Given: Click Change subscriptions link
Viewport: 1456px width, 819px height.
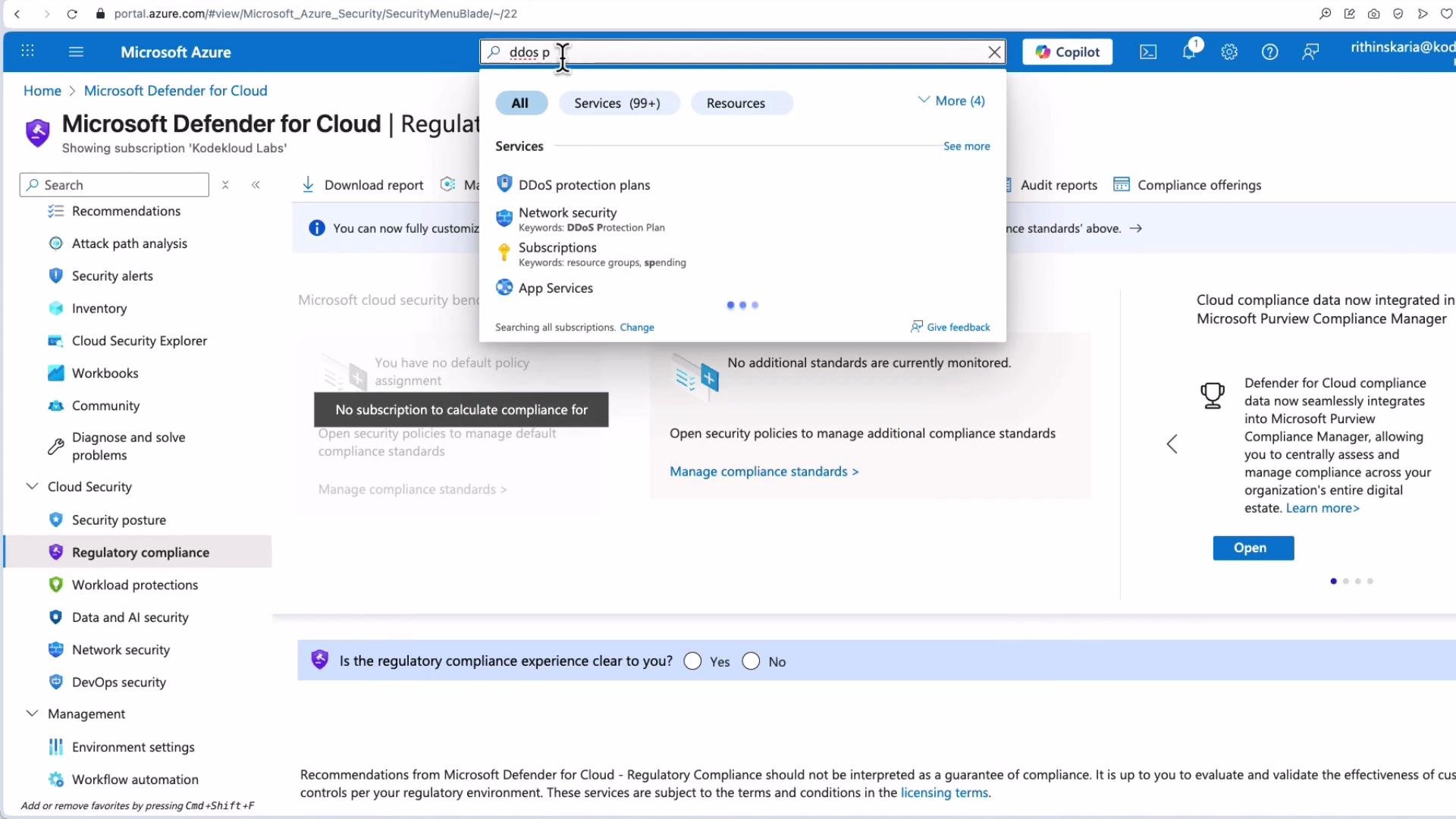Looking at the screenshot, I should [636, 328].
